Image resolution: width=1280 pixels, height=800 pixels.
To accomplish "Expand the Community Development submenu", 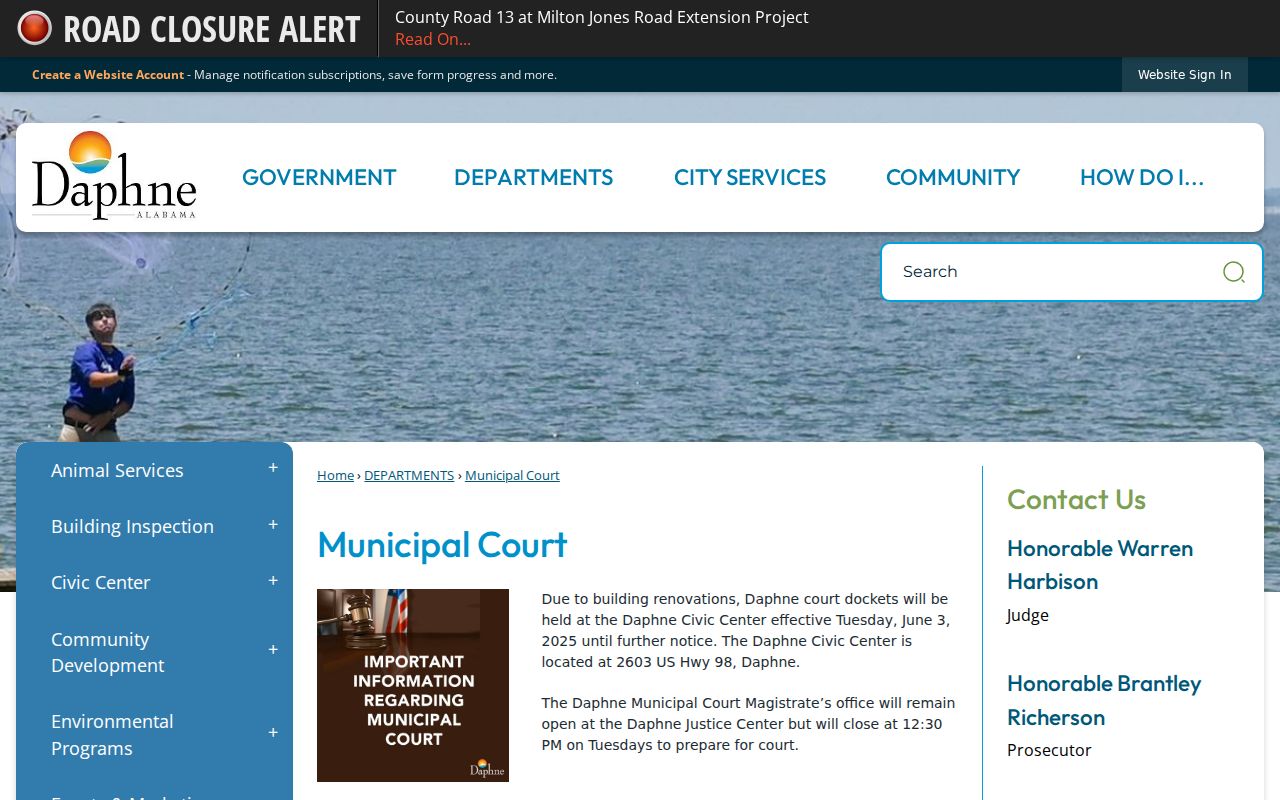I will [273, 650].
